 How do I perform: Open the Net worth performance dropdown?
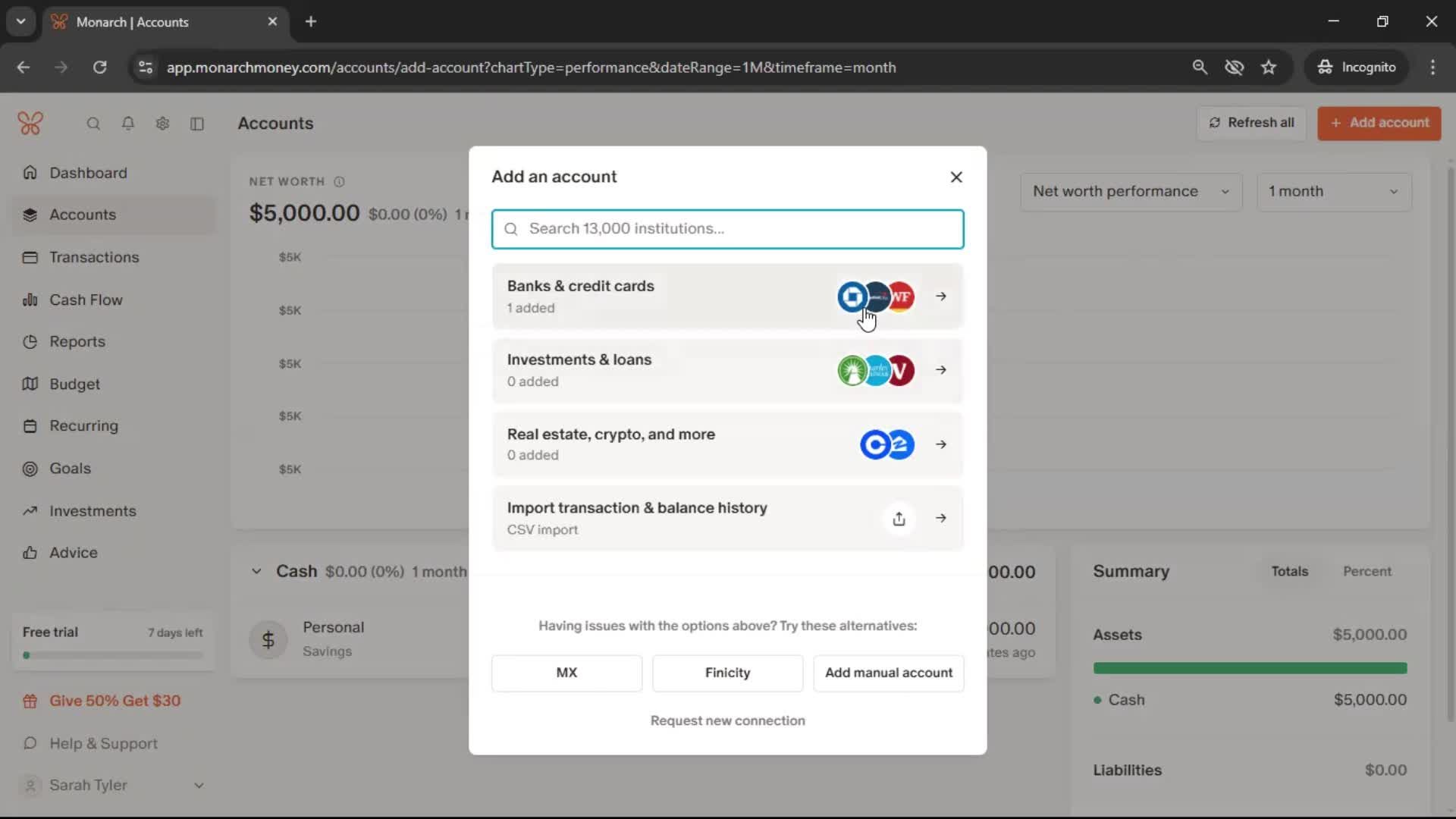tap(1130, 192)
